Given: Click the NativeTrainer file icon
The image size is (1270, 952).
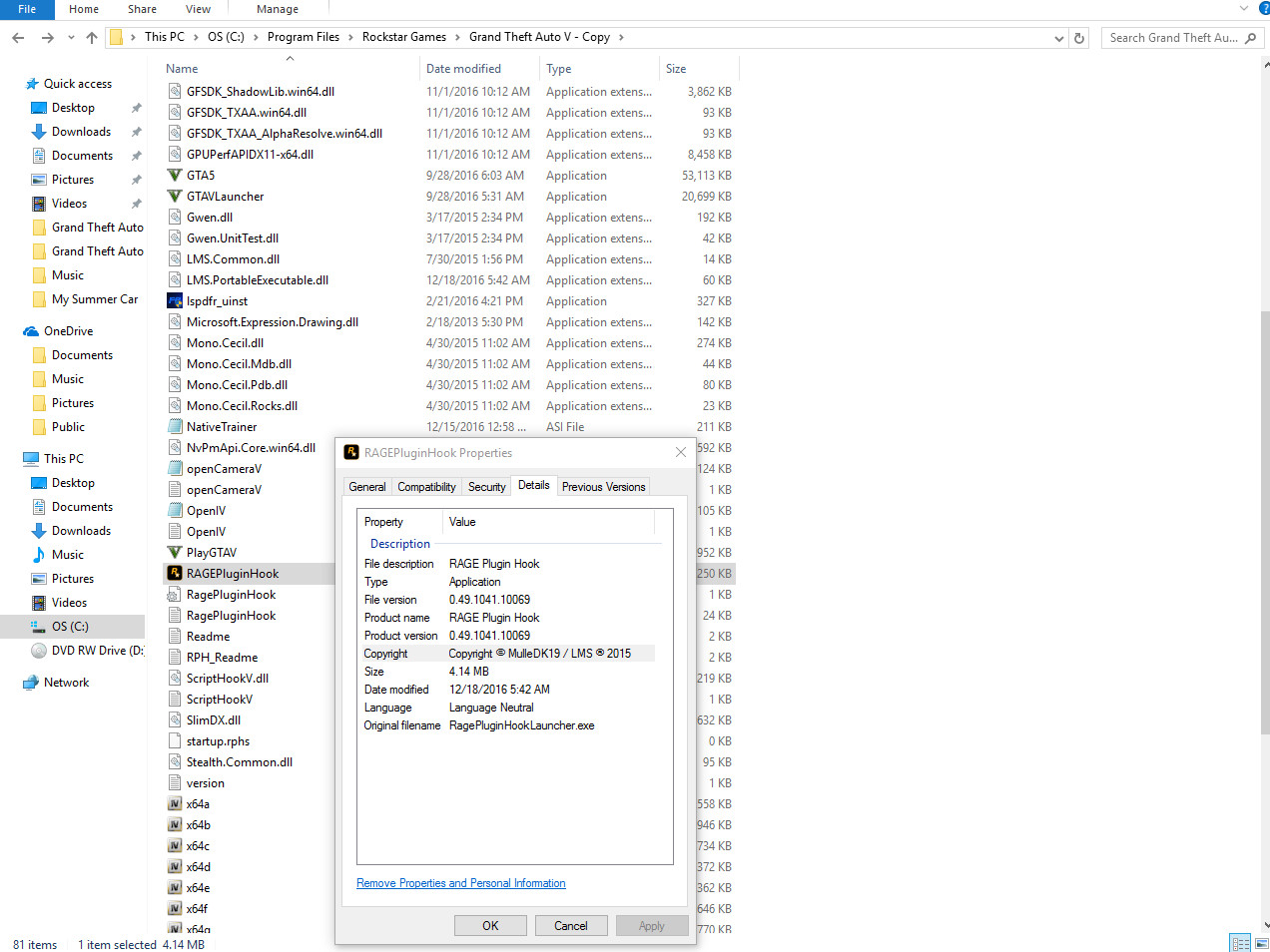Looking at the screenshot, I should tap(175, 427).
